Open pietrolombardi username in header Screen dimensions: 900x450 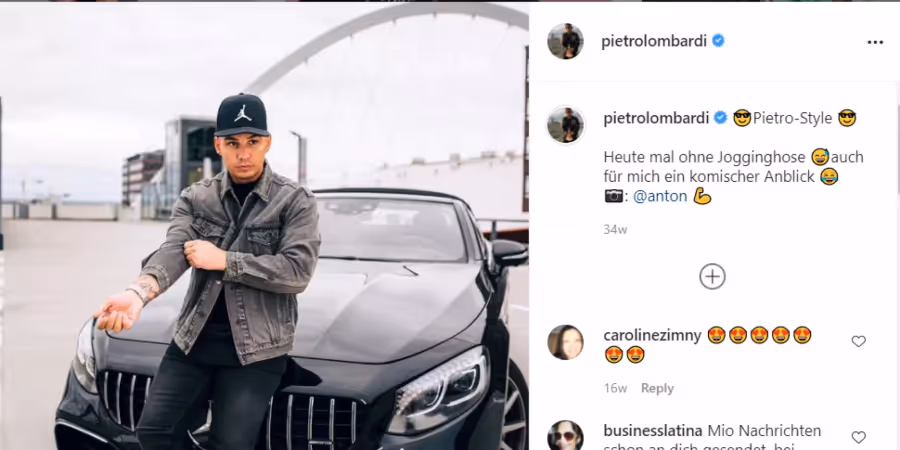654,41
